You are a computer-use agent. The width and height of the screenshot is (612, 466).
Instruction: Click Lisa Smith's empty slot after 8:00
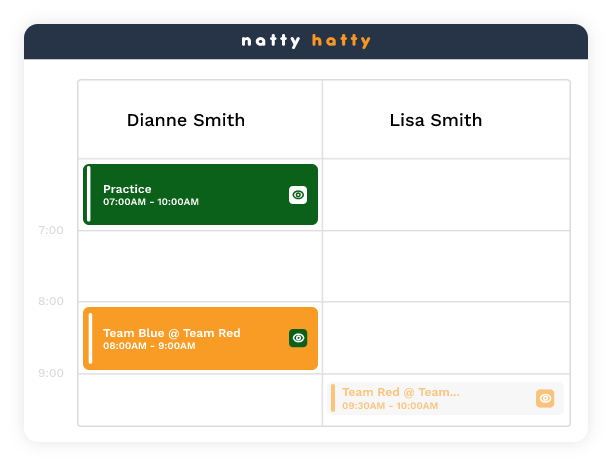[446, 338]
